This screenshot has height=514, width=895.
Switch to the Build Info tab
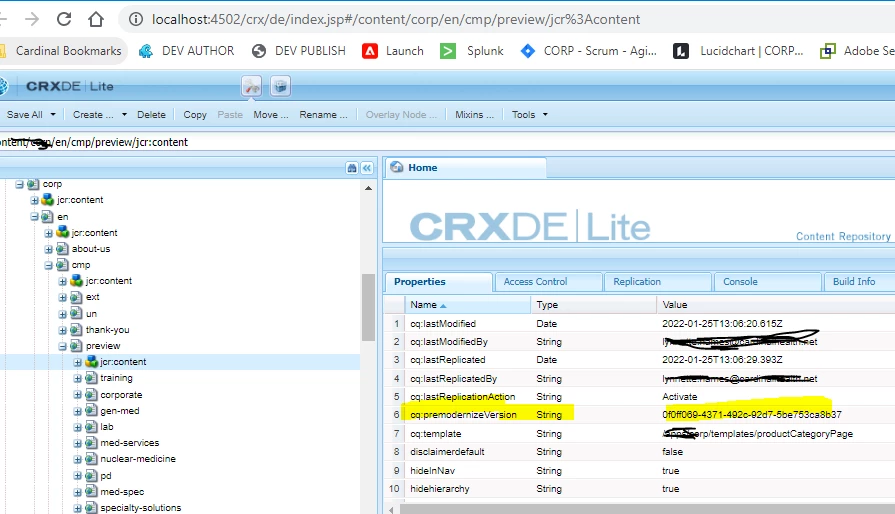(x=860, y=282)
